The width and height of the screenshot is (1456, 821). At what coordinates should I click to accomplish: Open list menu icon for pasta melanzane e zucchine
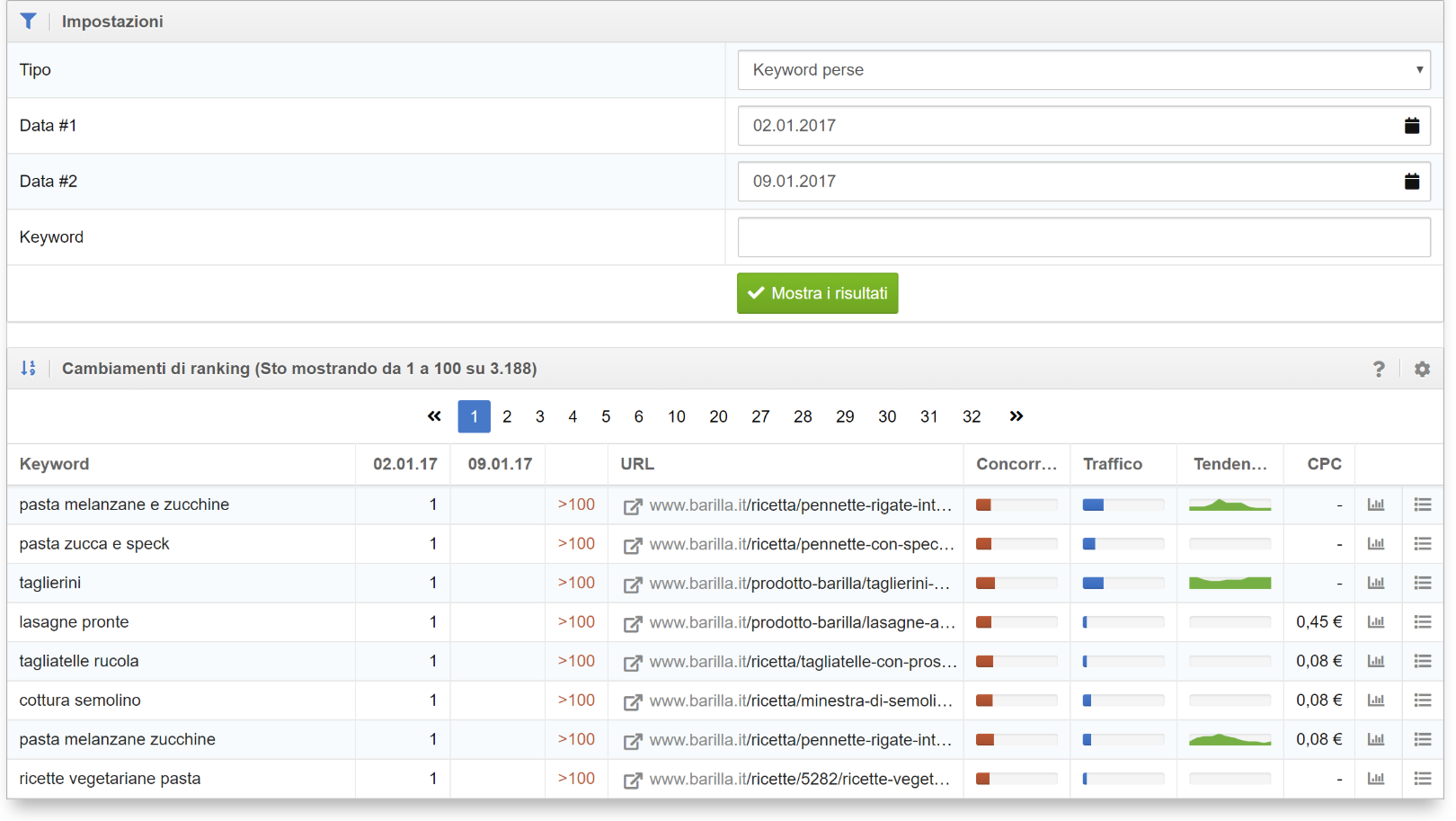[1423, 504]
